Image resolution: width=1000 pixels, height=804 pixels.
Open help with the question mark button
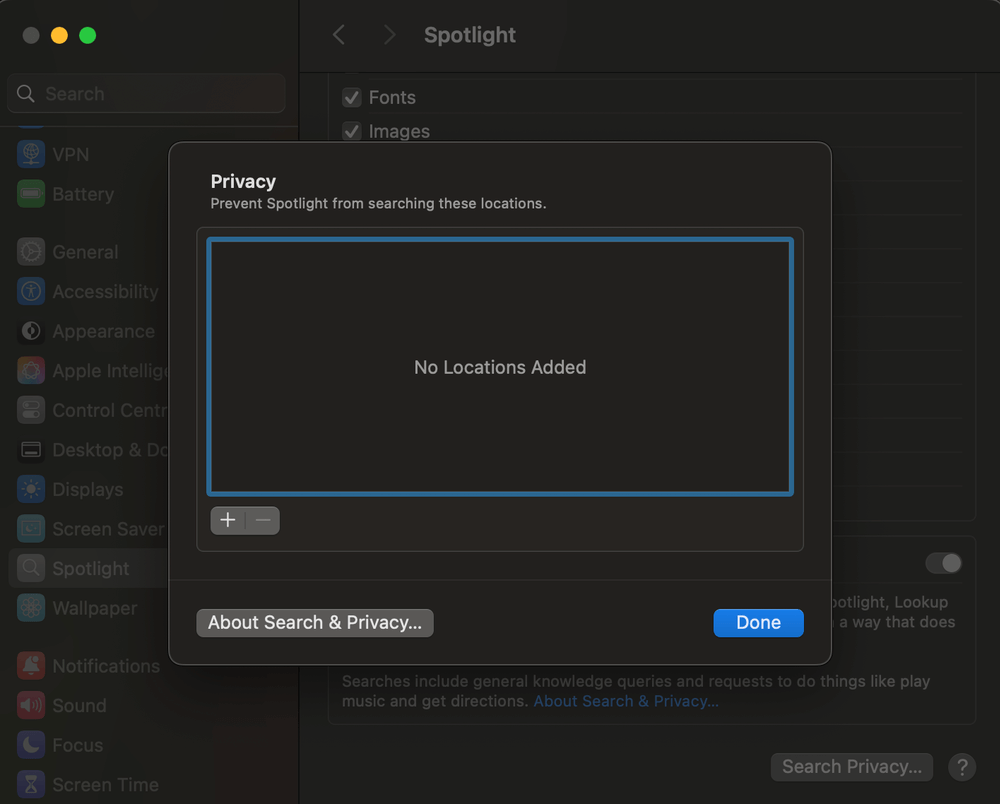962,766
